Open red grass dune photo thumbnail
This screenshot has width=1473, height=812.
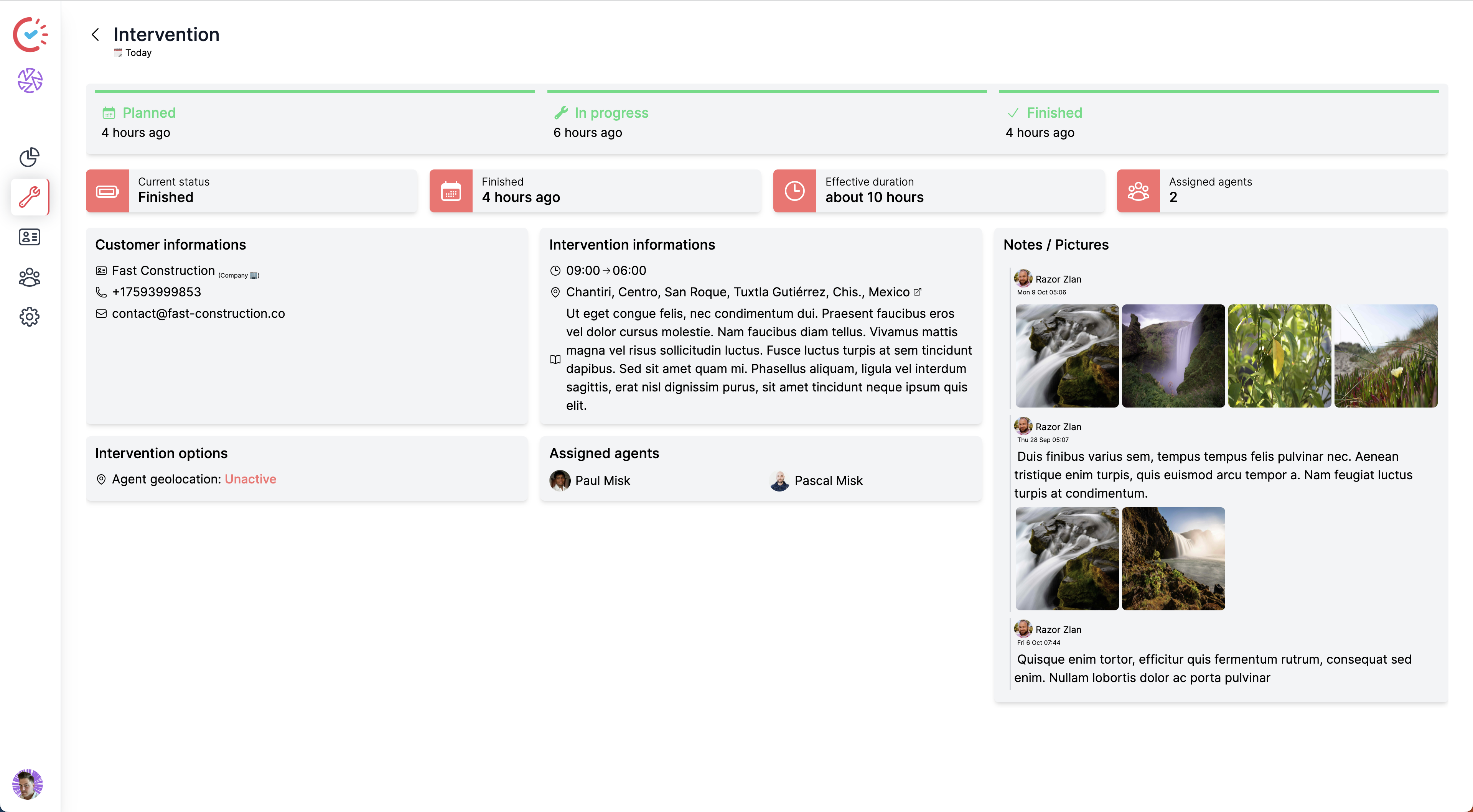coord(1386,356)
